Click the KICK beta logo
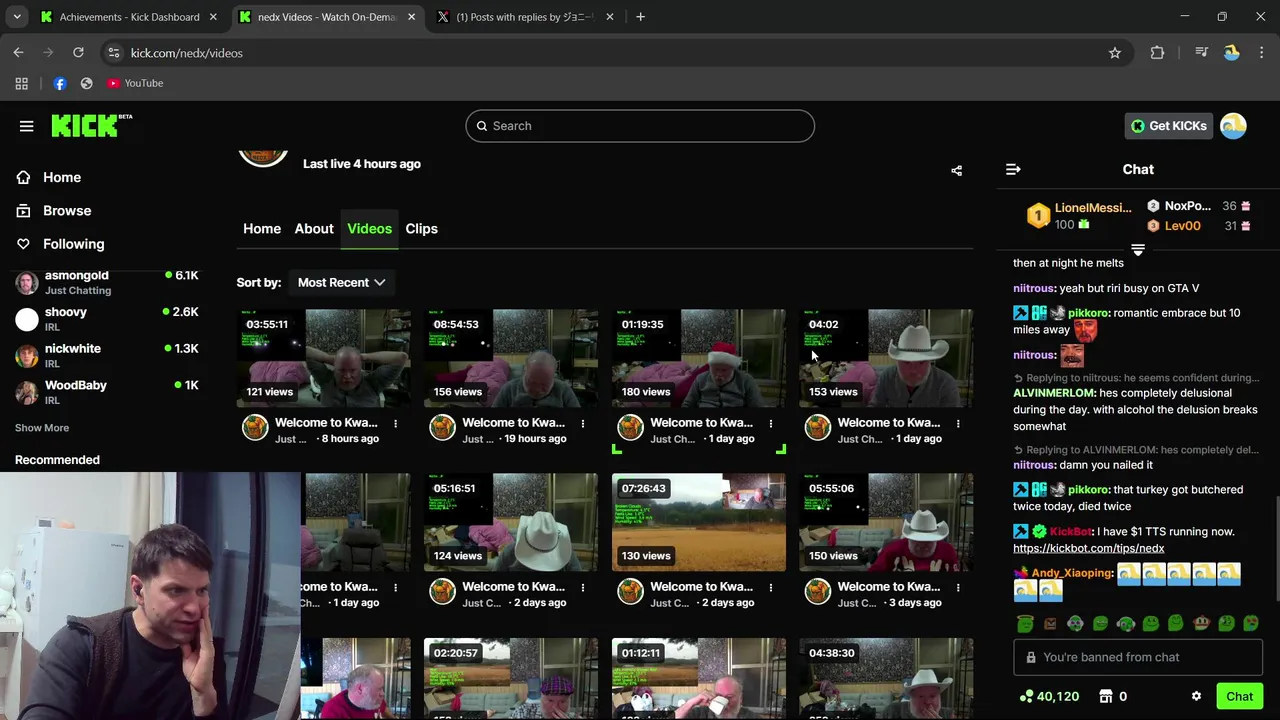 click(91, 125)
